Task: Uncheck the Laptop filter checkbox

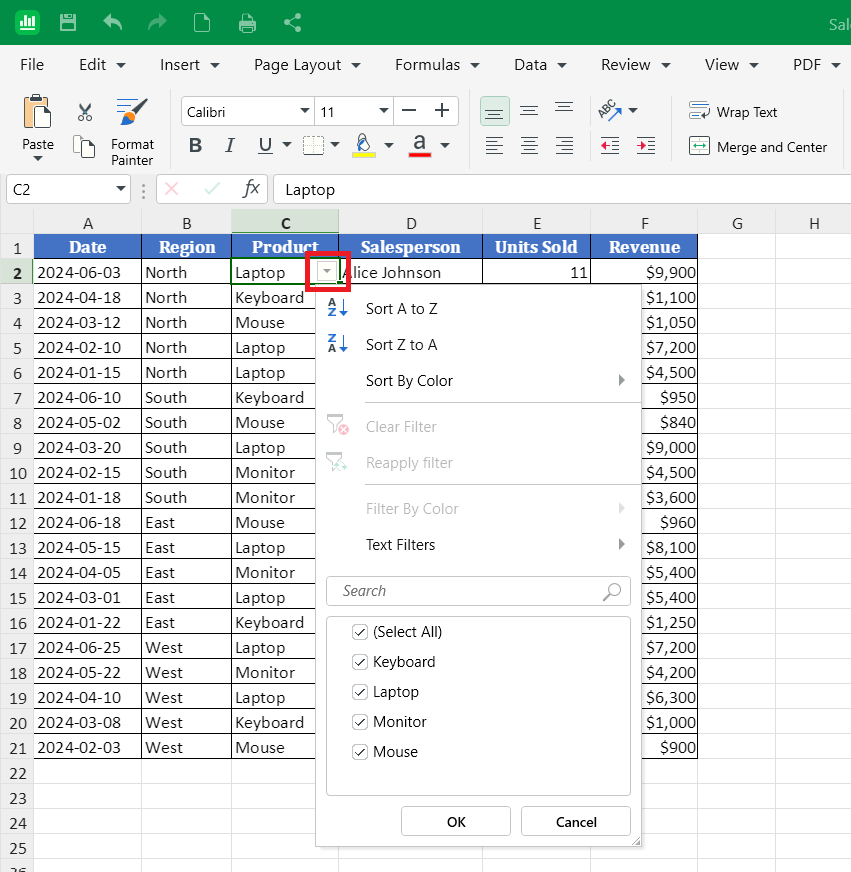Action: [360, 692]
